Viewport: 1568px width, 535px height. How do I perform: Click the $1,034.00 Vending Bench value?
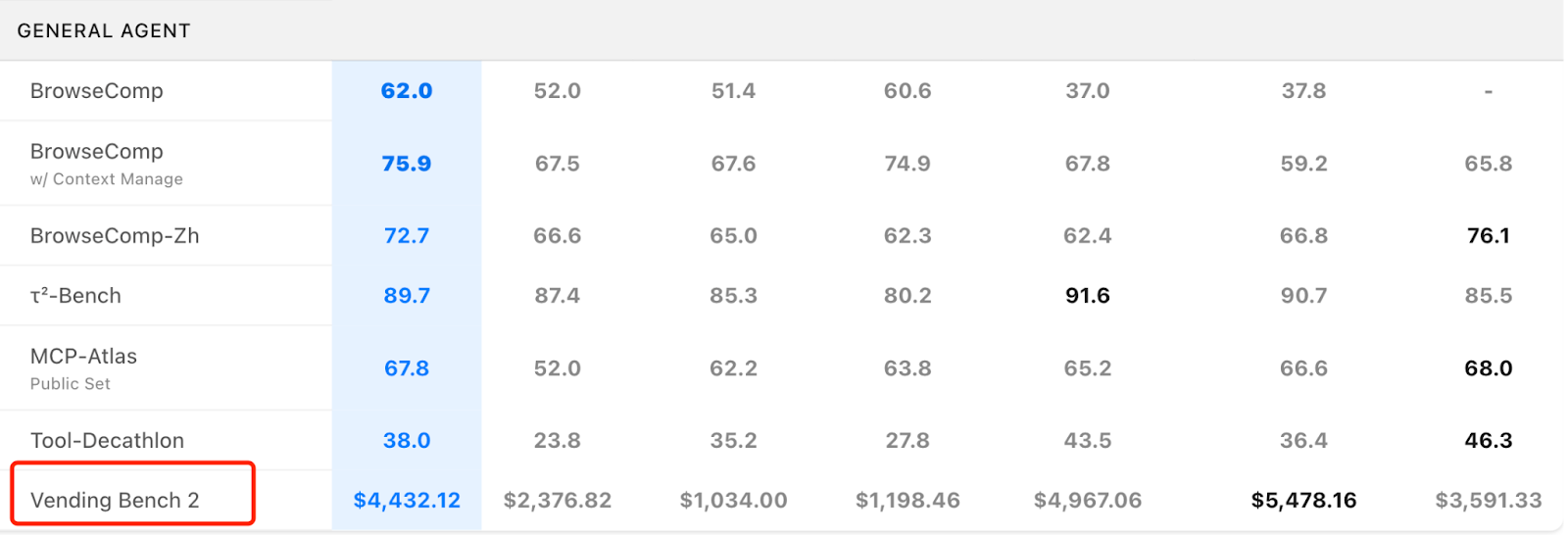733,501
